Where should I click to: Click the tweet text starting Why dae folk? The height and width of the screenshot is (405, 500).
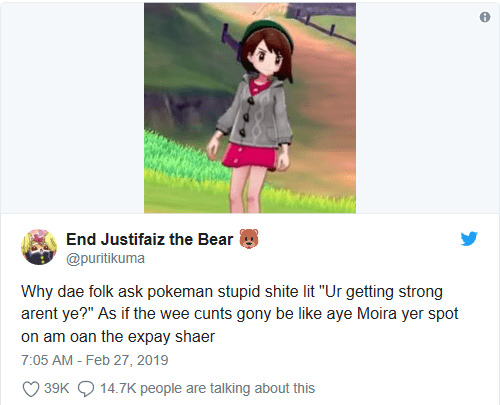click(240, 314)
